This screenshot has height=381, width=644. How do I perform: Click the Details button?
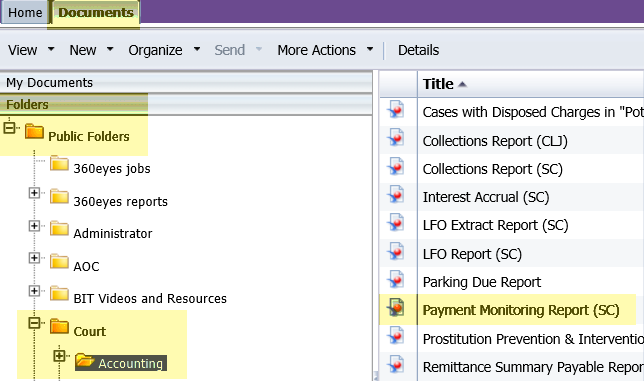coord(418,50)
